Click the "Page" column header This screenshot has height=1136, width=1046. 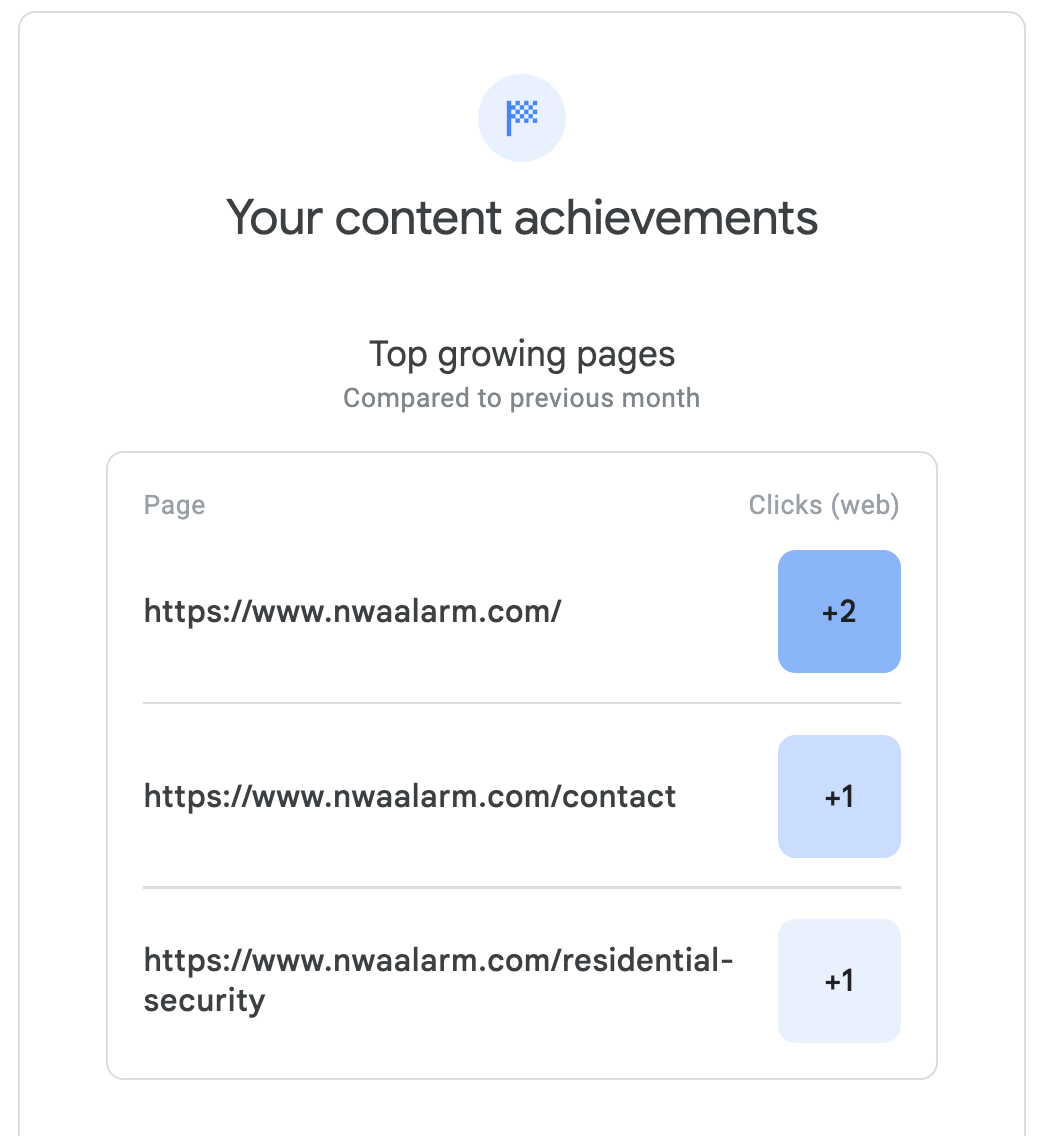click(x=174, y=505)
